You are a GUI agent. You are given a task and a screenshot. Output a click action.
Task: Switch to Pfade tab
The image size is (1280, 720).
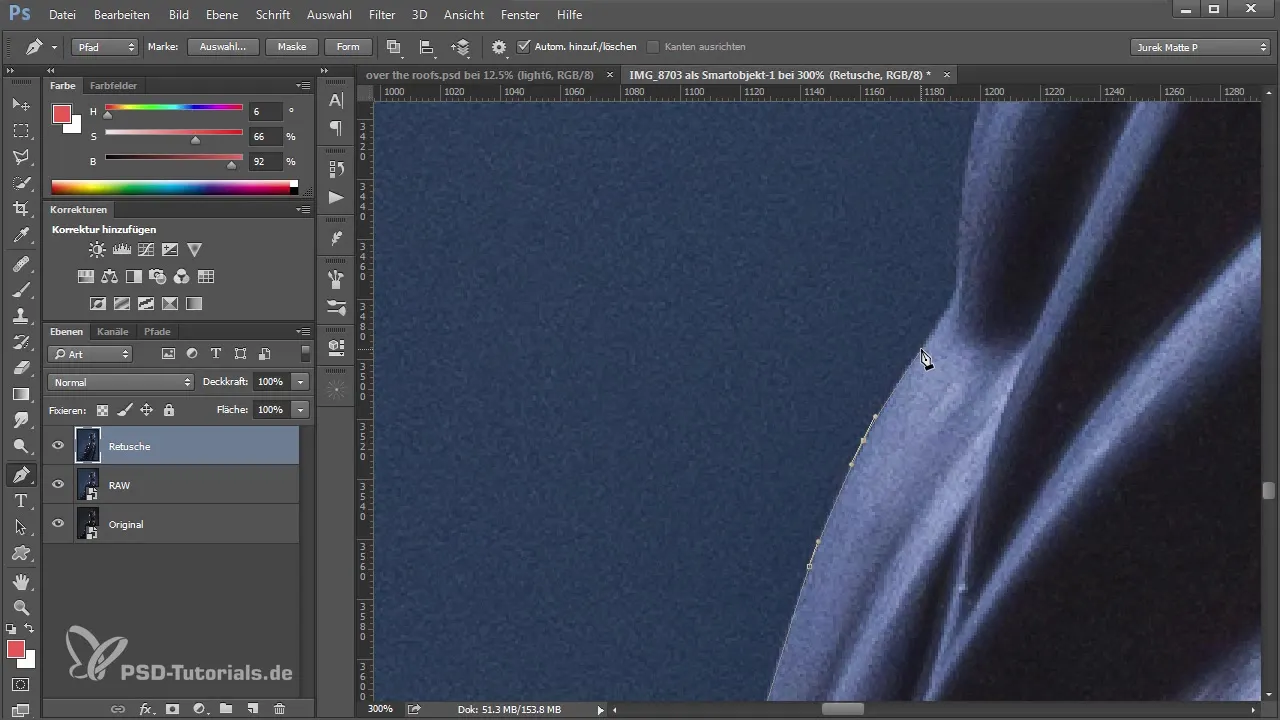tap(157, 331)
